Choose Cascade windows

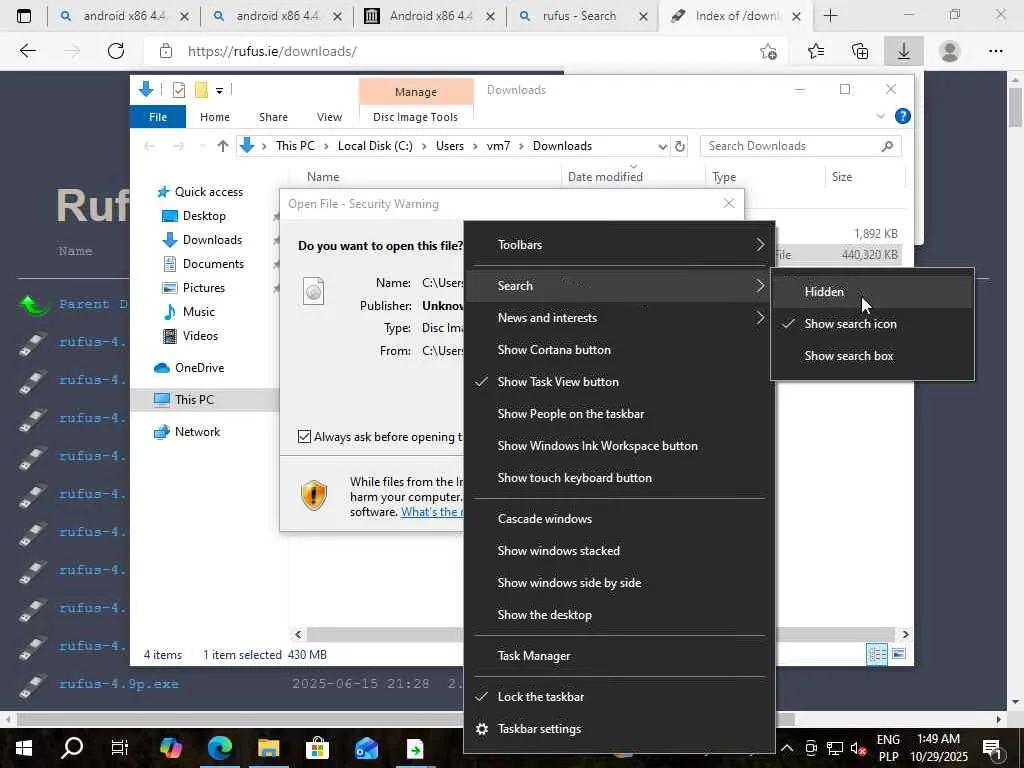pos(619,519)
